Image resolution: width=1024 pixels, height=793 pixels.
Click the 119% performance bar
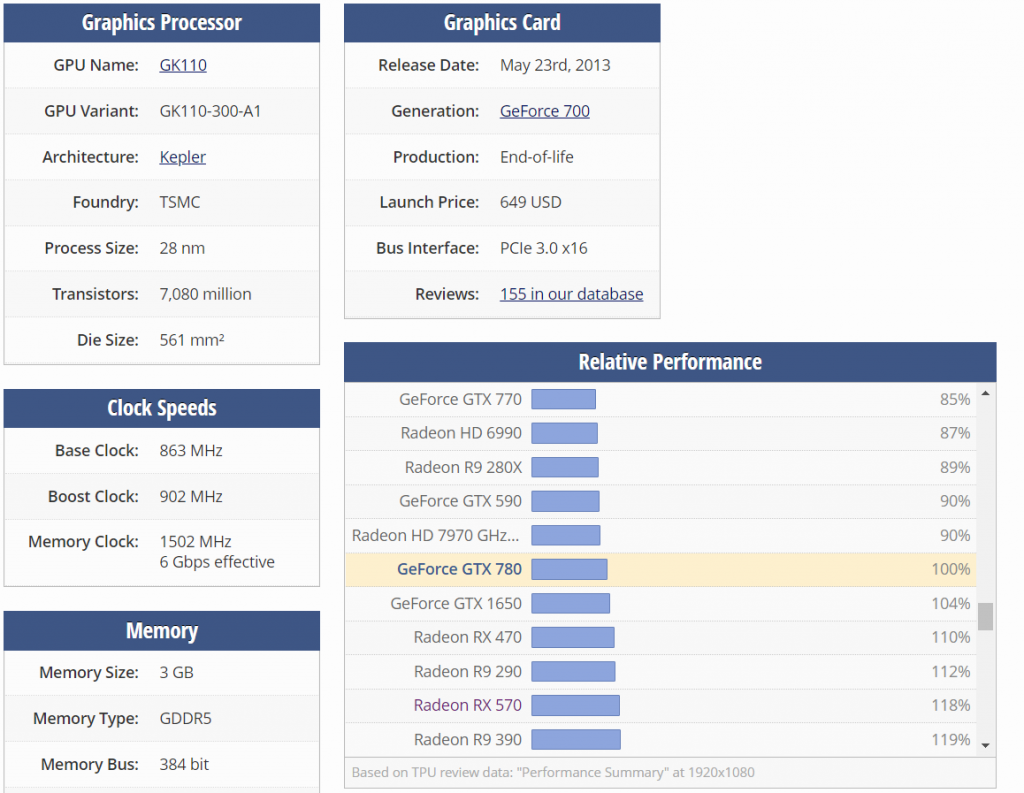pos(575,739)
